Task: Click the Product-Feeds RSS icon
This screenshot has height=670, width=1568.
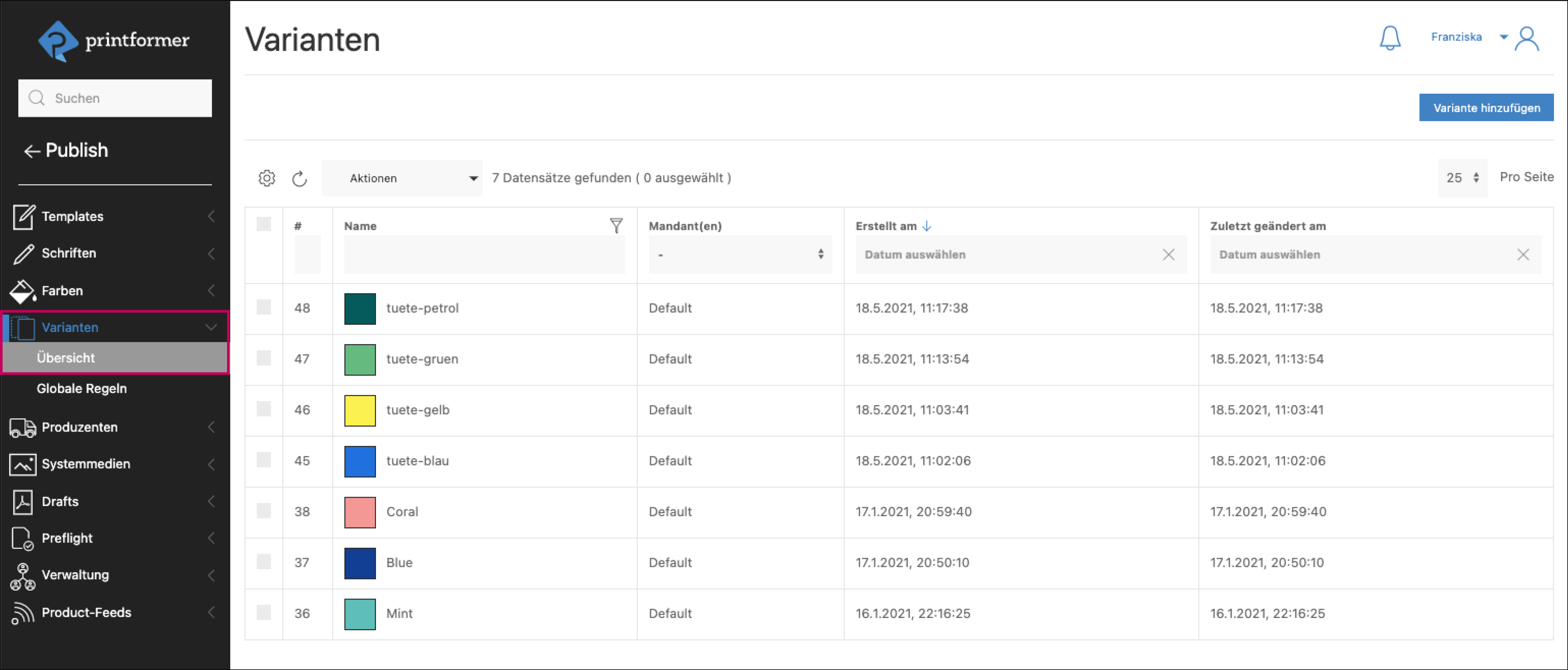Action: coord(23,612)
